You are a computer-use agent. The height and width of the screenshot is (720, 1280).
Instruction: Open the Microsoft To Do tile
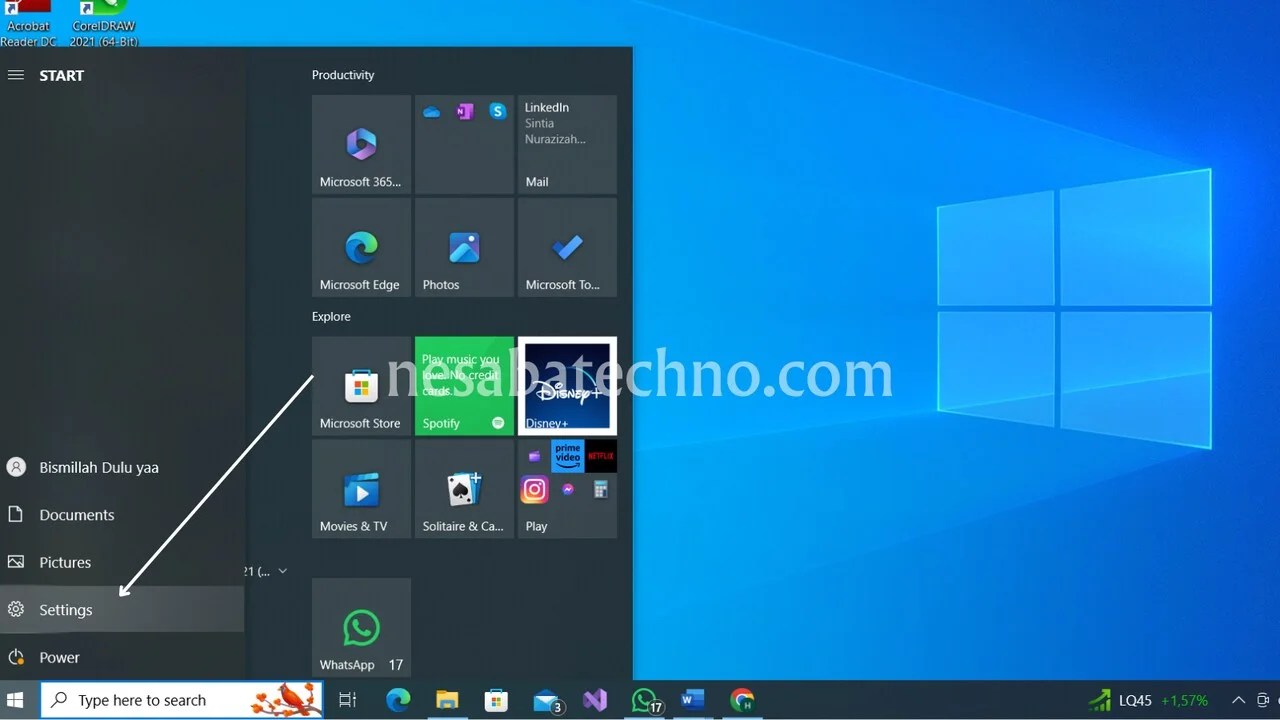pos(567,247)
